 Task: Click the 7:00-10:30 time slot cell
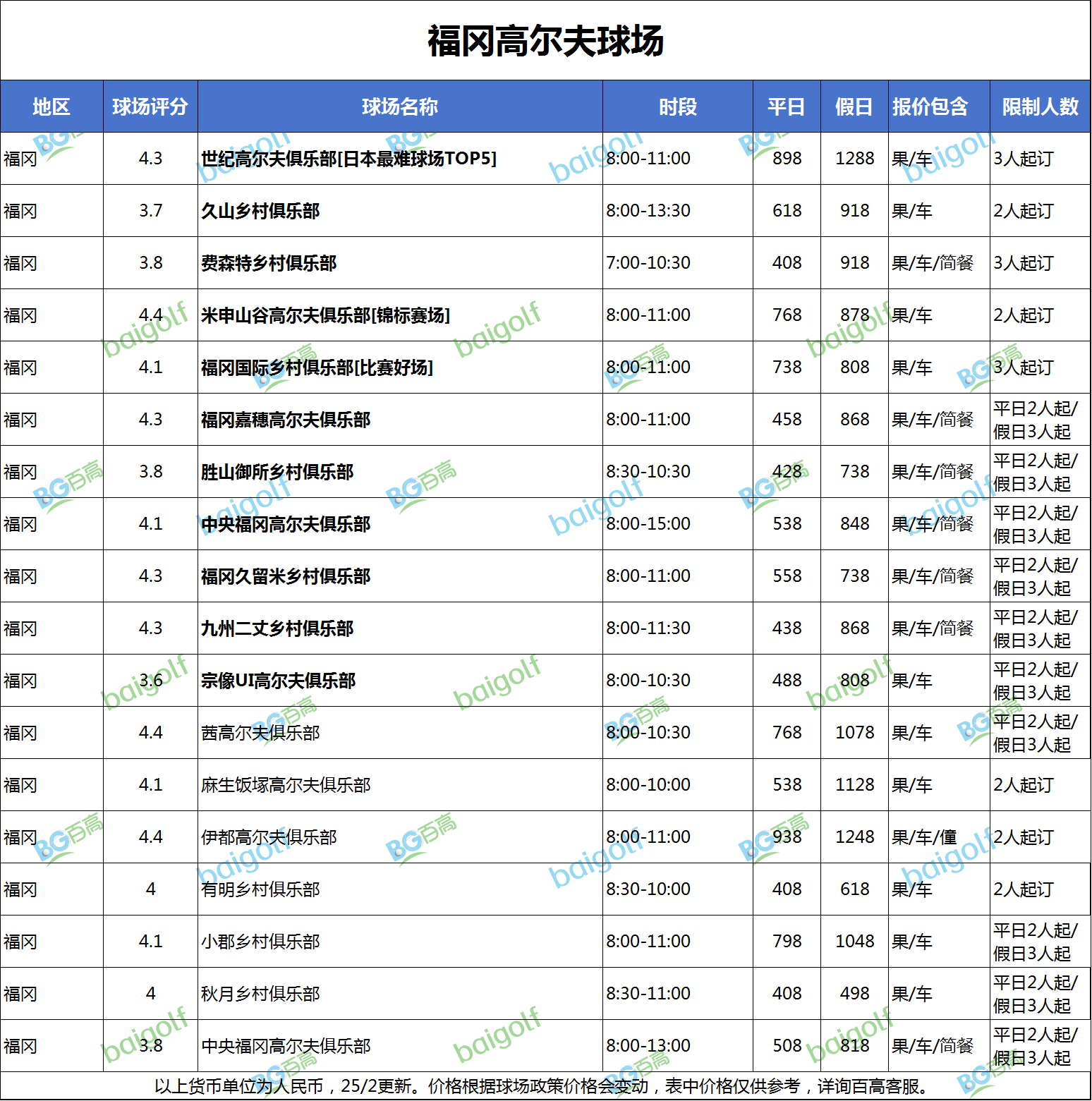pos(648,263)
